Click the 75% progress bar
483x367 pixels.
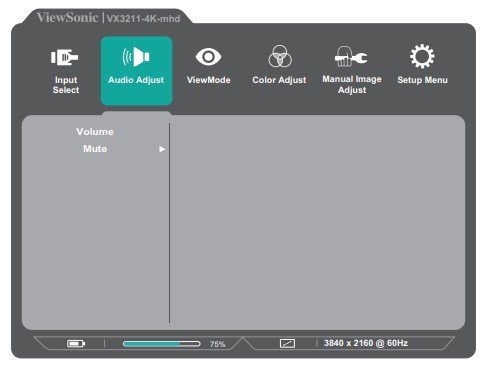tap(162, 344)
